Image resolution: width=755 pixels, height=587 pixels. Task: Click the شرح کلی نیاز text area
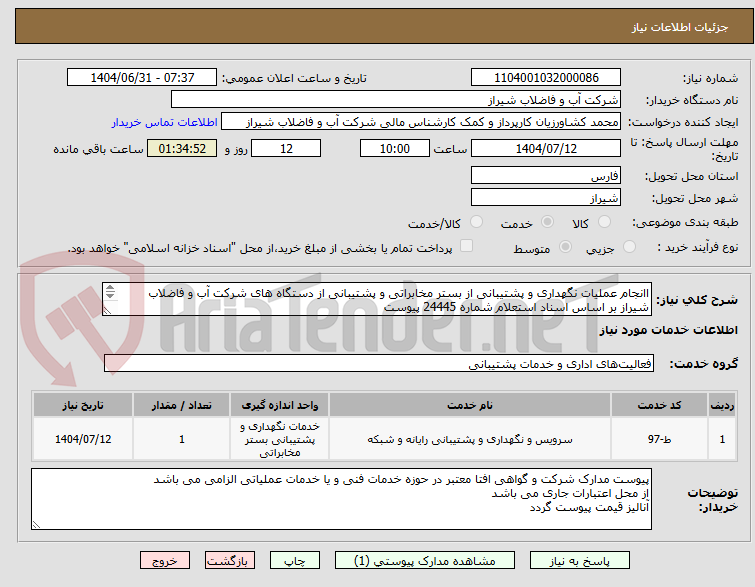click(x=377, y=300)
